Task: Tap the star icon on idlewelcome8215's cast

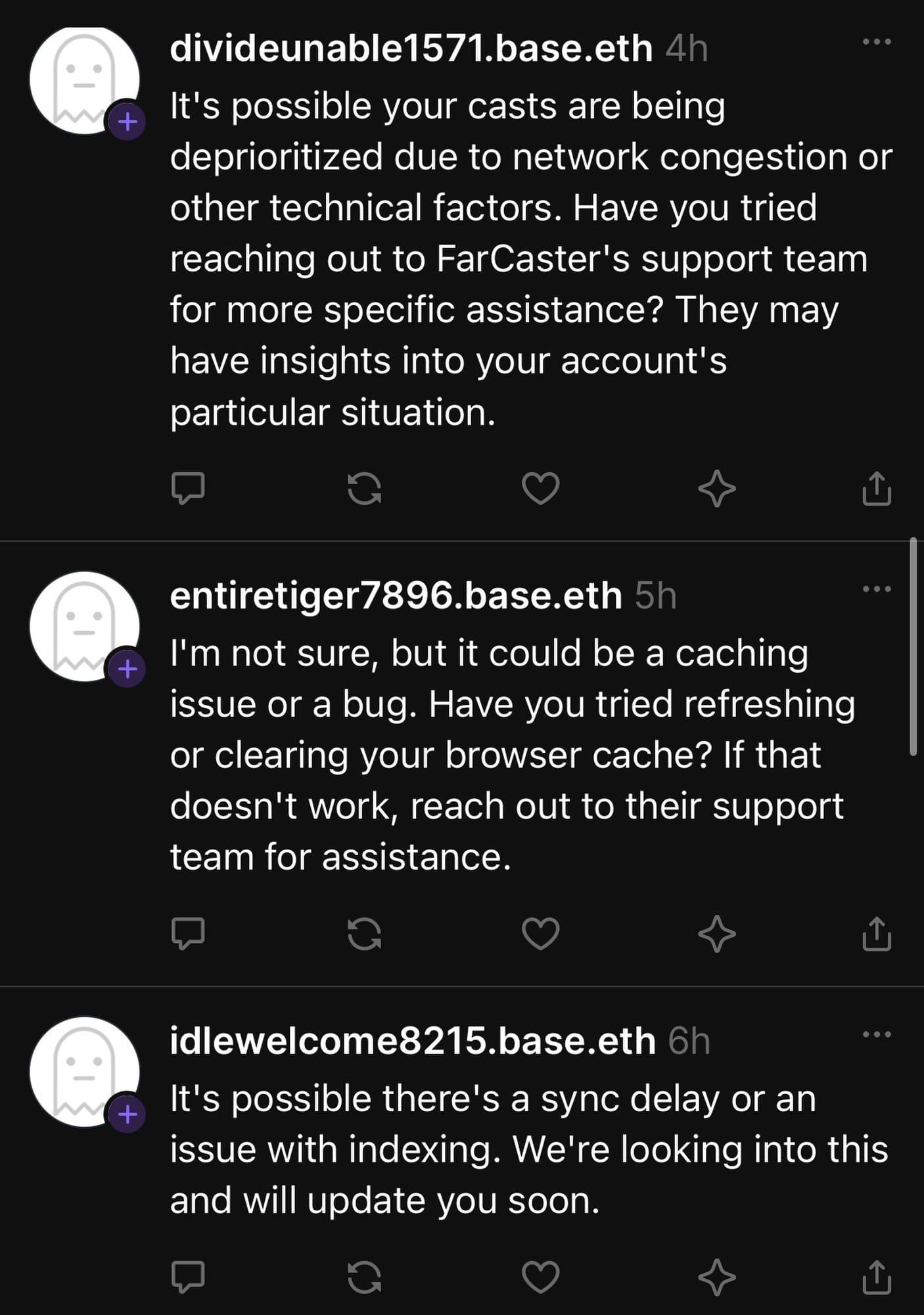Action: click(716, 1276)
